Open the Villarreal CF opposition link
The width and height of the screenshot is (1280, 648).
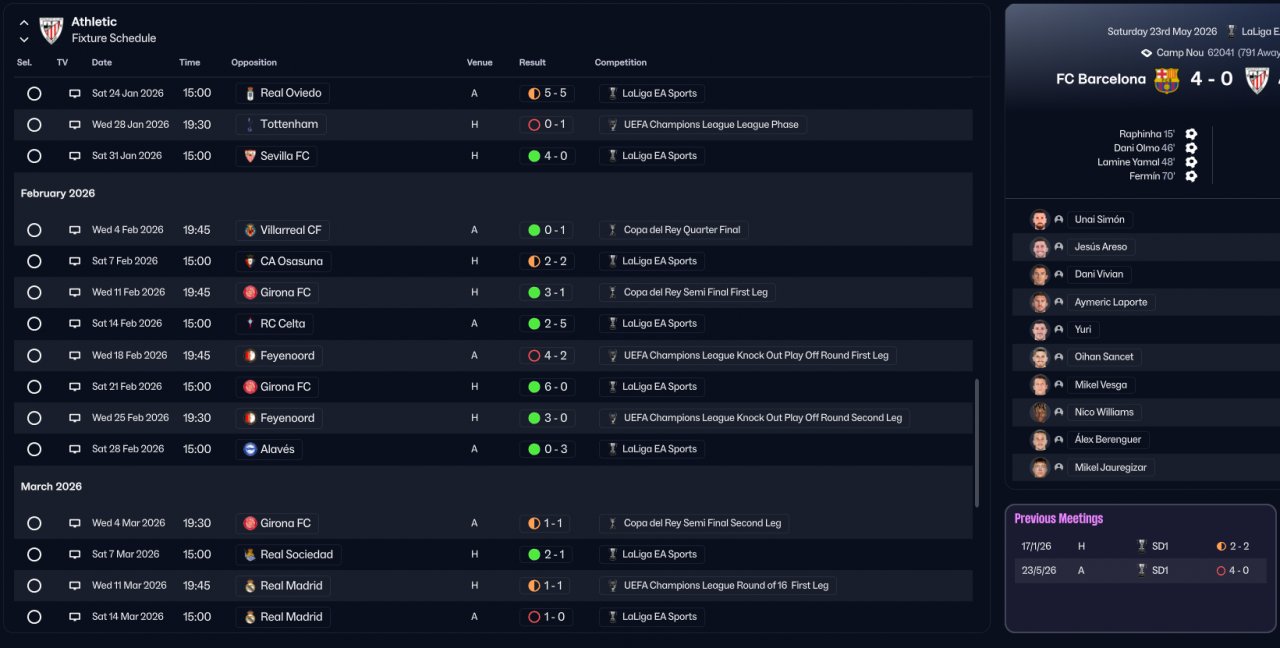tap(290, 230)
